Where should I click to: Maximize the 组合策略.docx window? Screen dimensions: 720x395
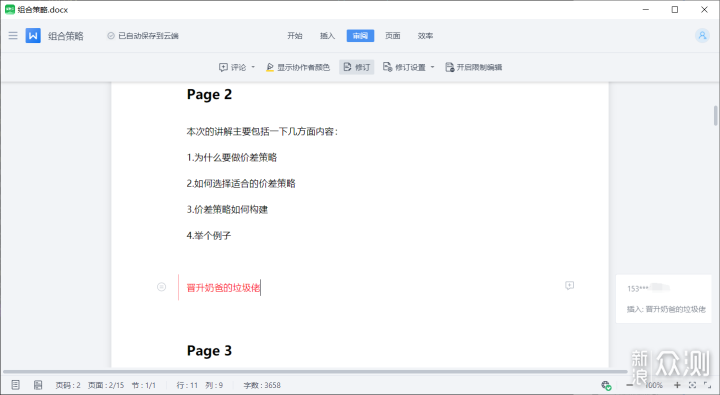click(x=675, y=9)
